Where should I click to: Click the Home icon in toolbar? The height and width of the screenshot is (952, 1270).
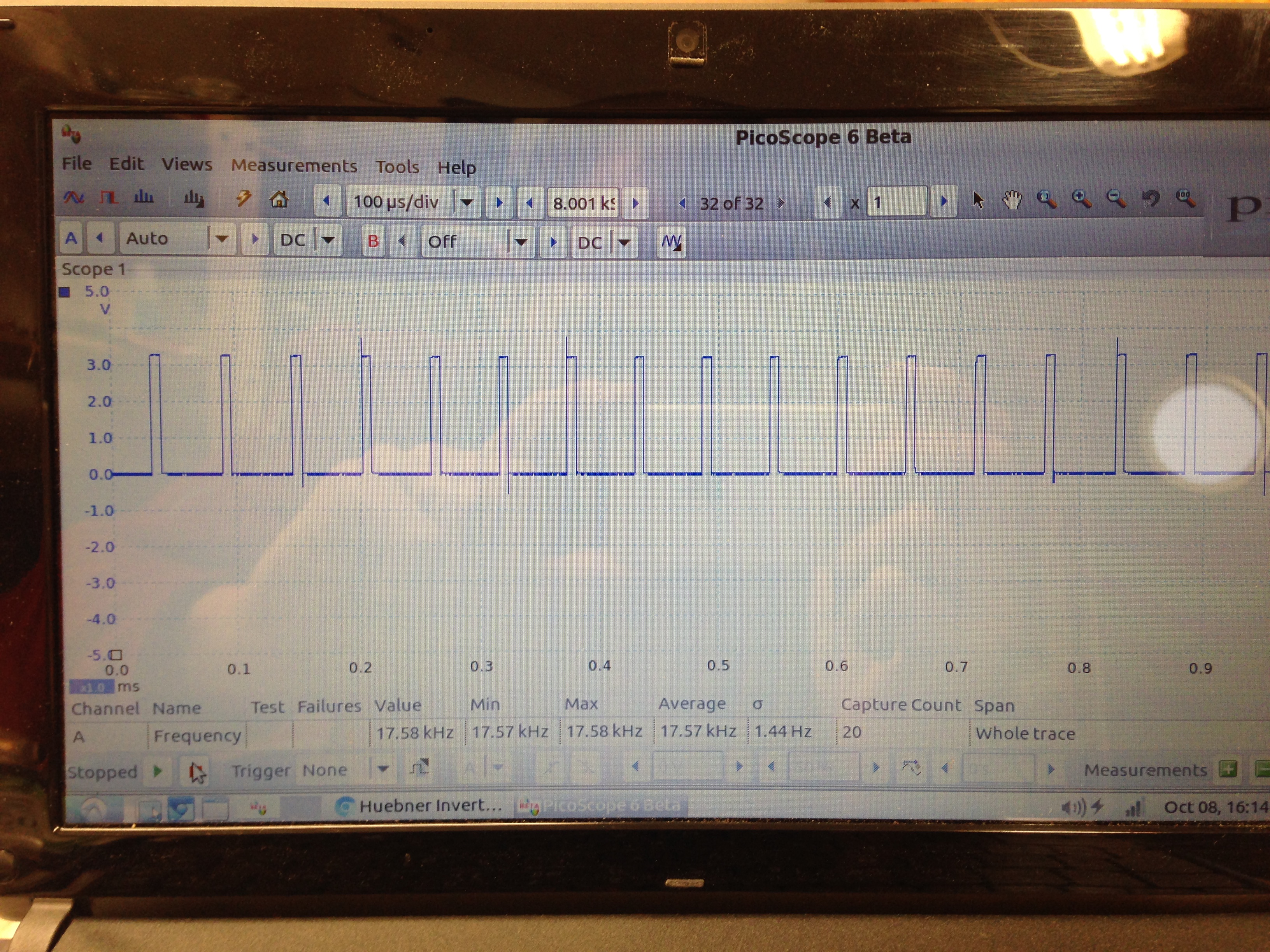(x=279, y=200)
